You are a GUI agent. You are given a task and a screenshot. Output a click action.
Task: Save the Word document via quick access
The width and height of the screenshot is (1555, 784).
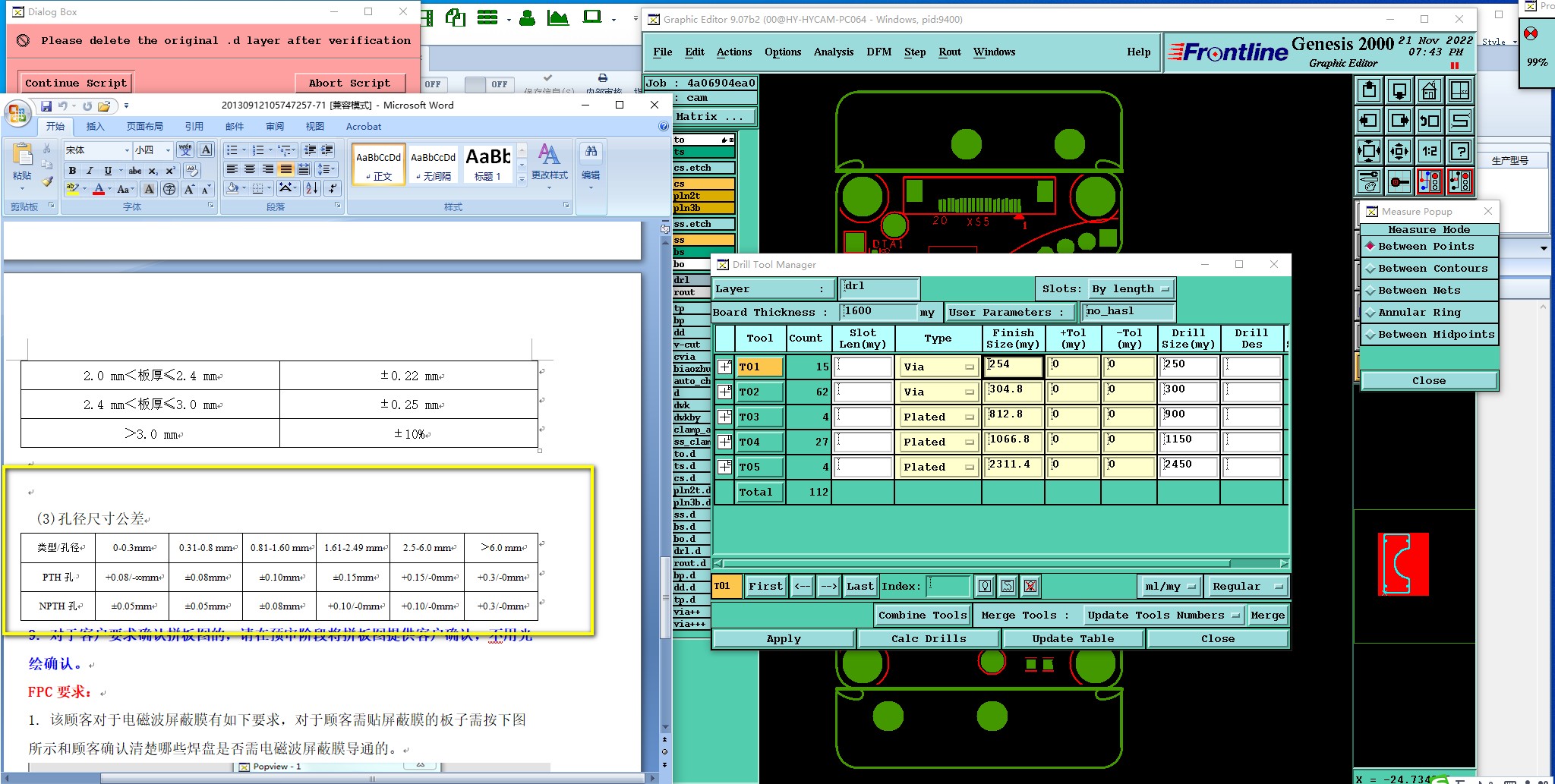46,105
